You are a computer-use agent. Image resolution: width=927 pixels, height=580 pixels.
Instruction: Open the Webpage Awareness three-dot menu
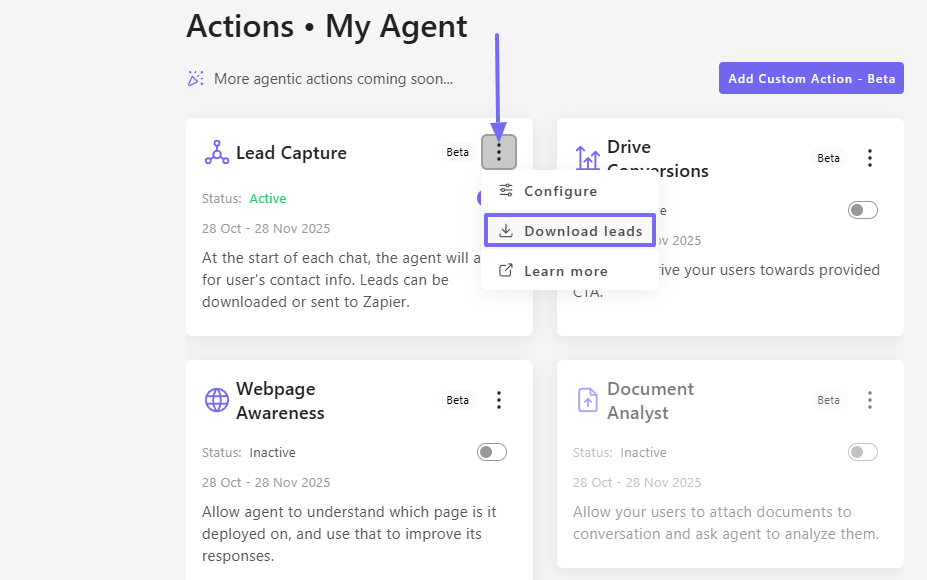[x=498, y=400]
